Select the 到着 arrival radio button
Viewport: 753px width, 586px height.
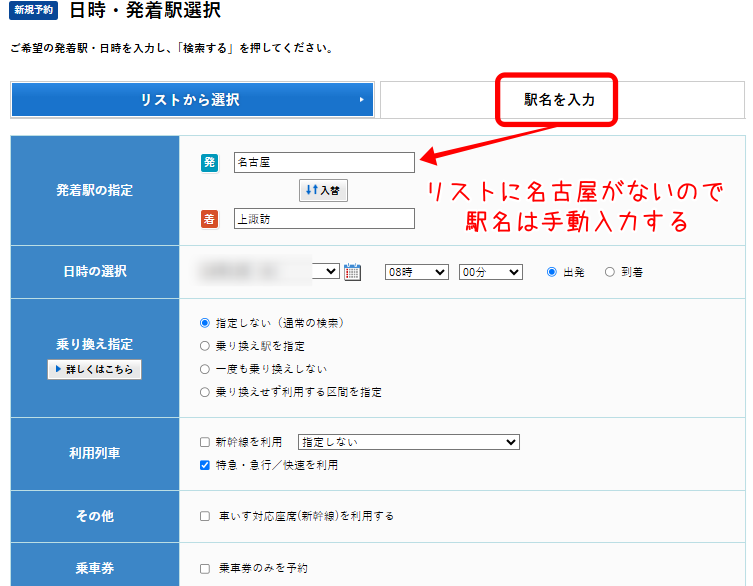point(610,272)
